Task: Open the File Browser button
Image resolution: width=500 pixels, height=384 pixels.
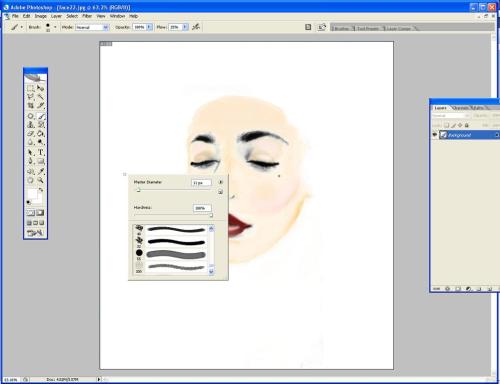Action: click(x=322, y=27)
